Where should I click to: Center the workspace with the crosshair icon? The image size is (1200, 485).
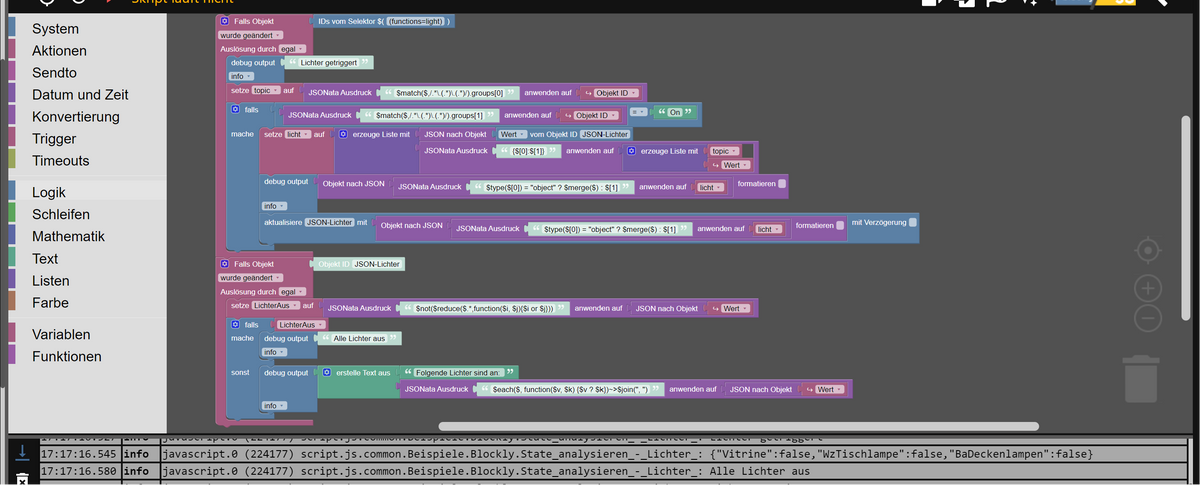(1148, 249)
